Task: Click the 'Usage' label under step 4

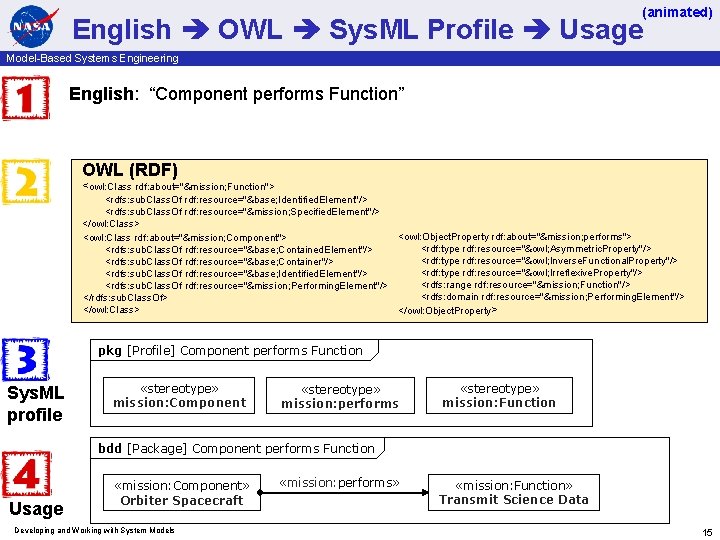Action: 36,509
